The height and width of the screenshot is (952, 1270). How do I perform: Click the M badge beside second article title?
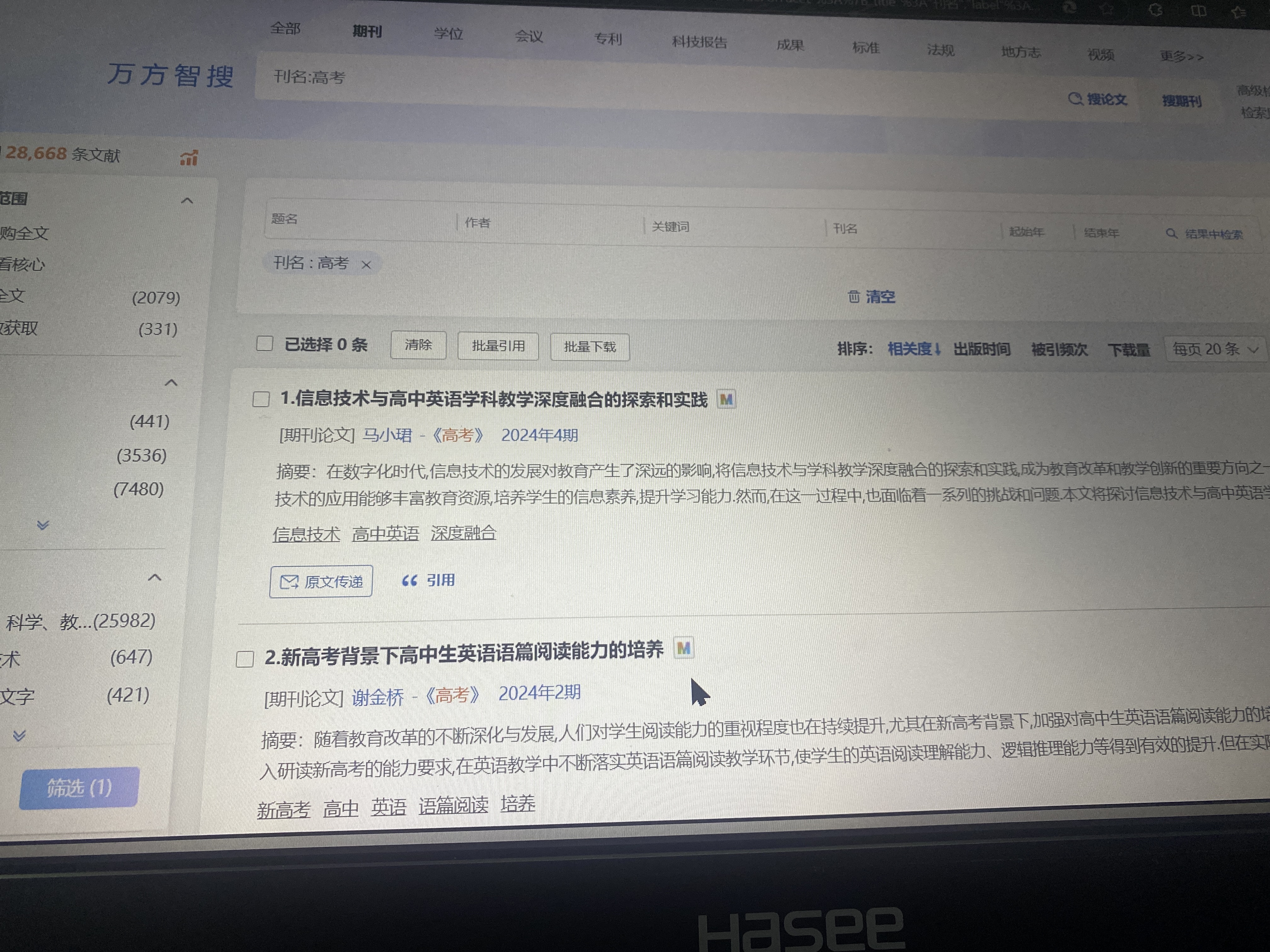683,649
